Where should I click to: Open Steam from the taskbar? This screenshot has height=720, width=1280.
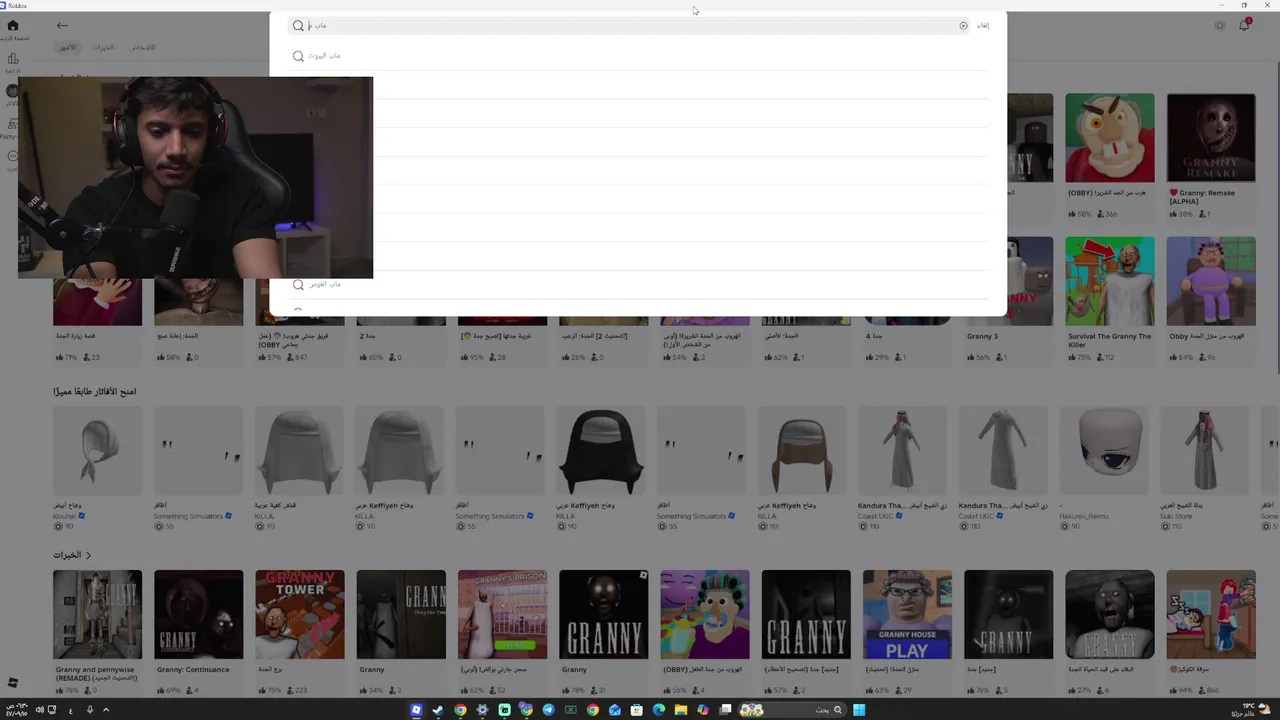click(x=437, y=710)
